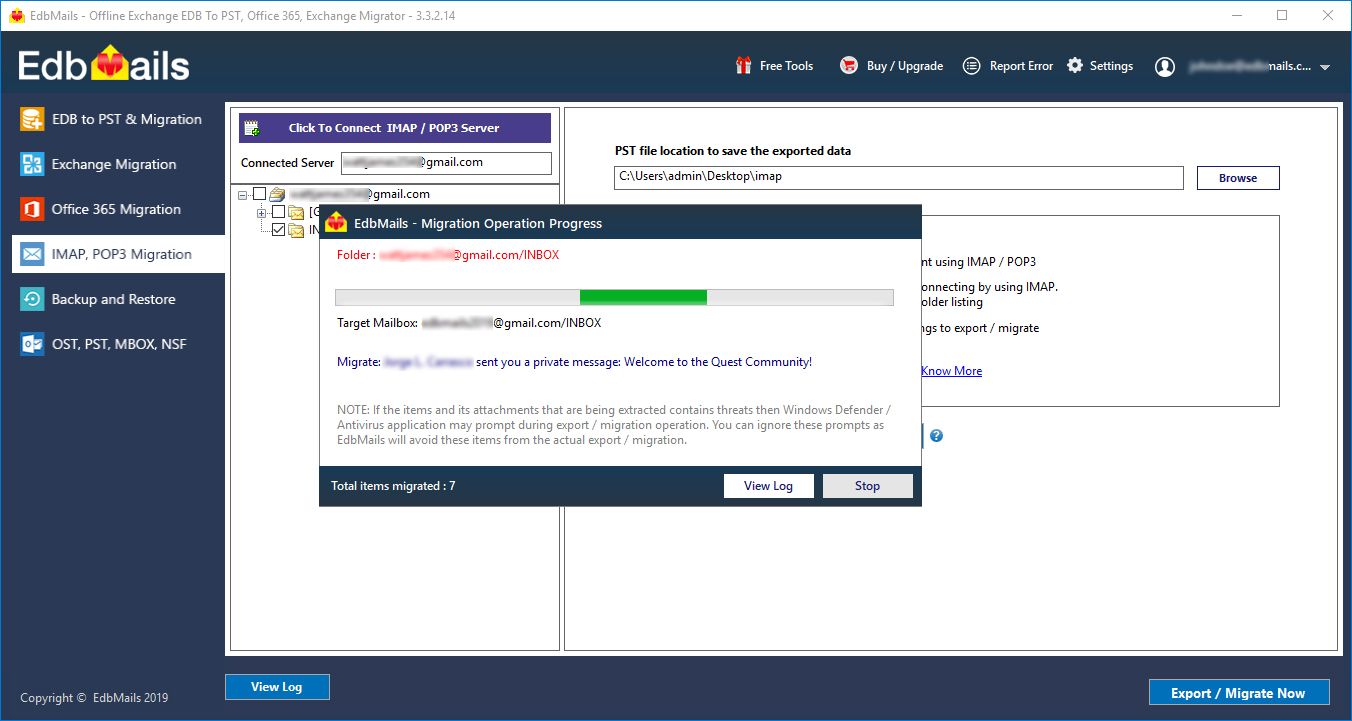Click the IMAP, POP3 envelope icon

click(33, 254)
